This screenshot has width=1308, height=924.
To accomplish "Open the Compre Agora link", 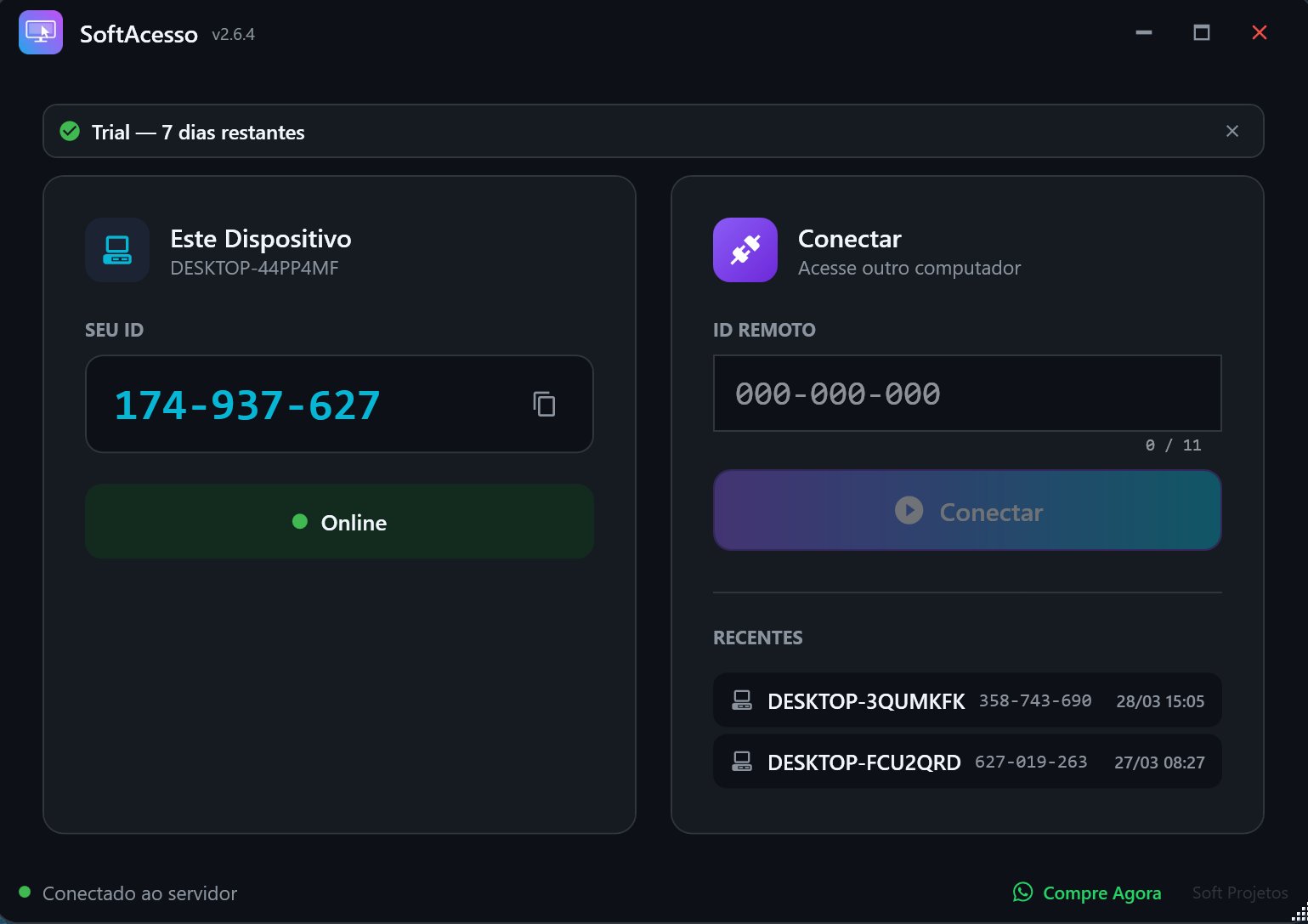I will (x=1101, y=893).
